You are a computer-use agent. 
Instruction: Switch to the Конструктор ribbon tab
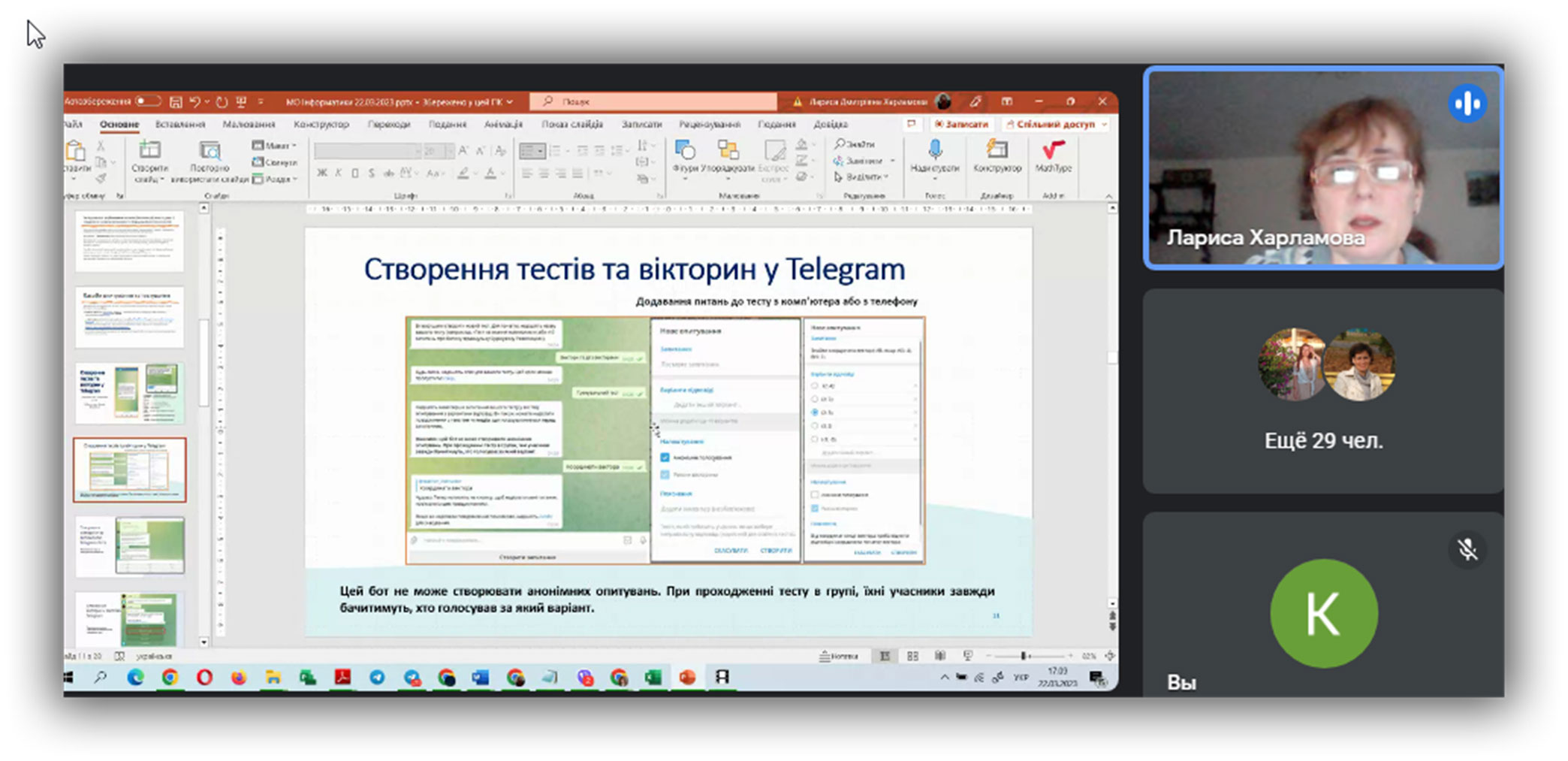click(x=321, y=124)
